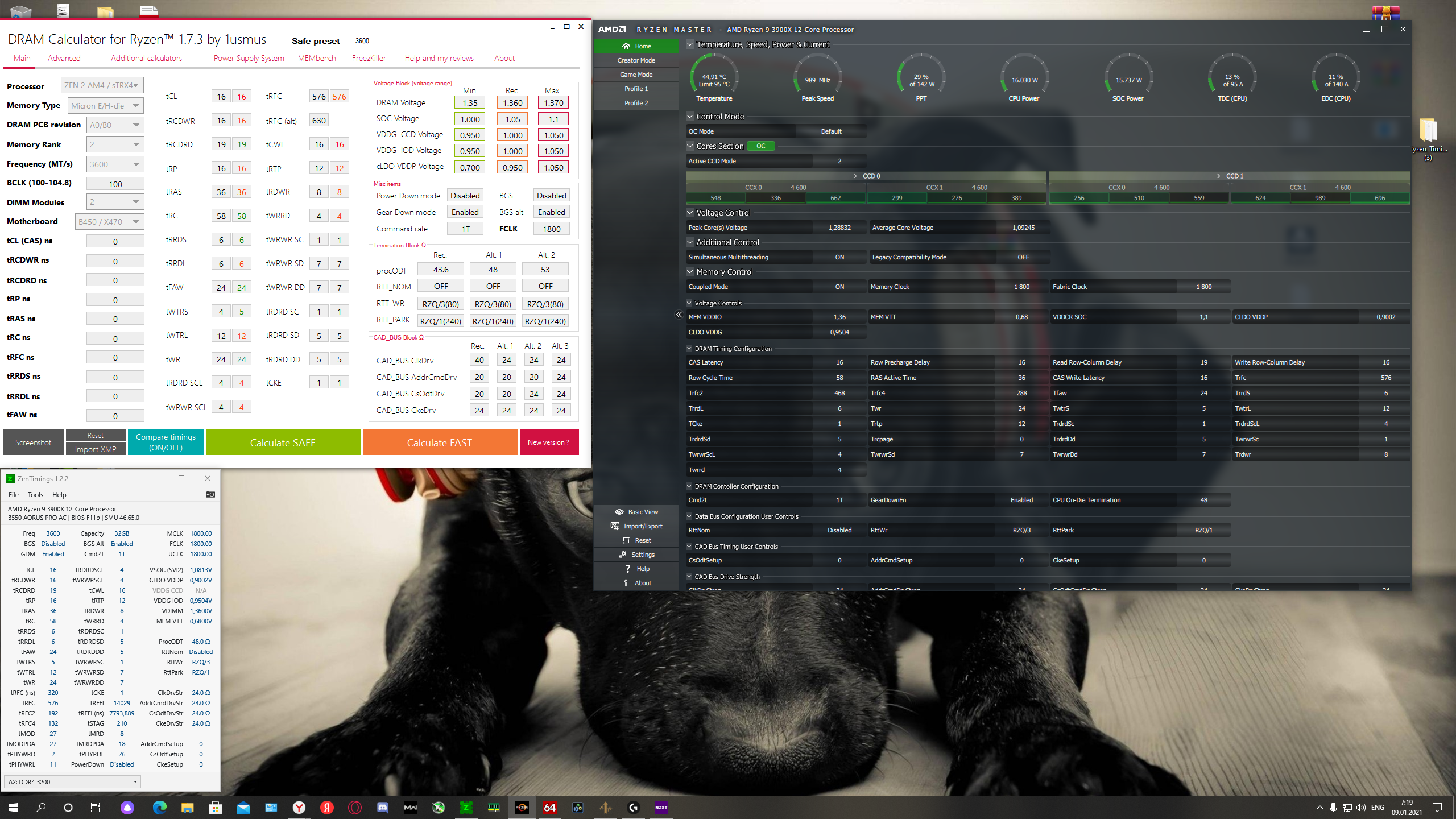Open the Memory Type dropdown
Screen dimensions: 1456x819
[x=106, y=106]
